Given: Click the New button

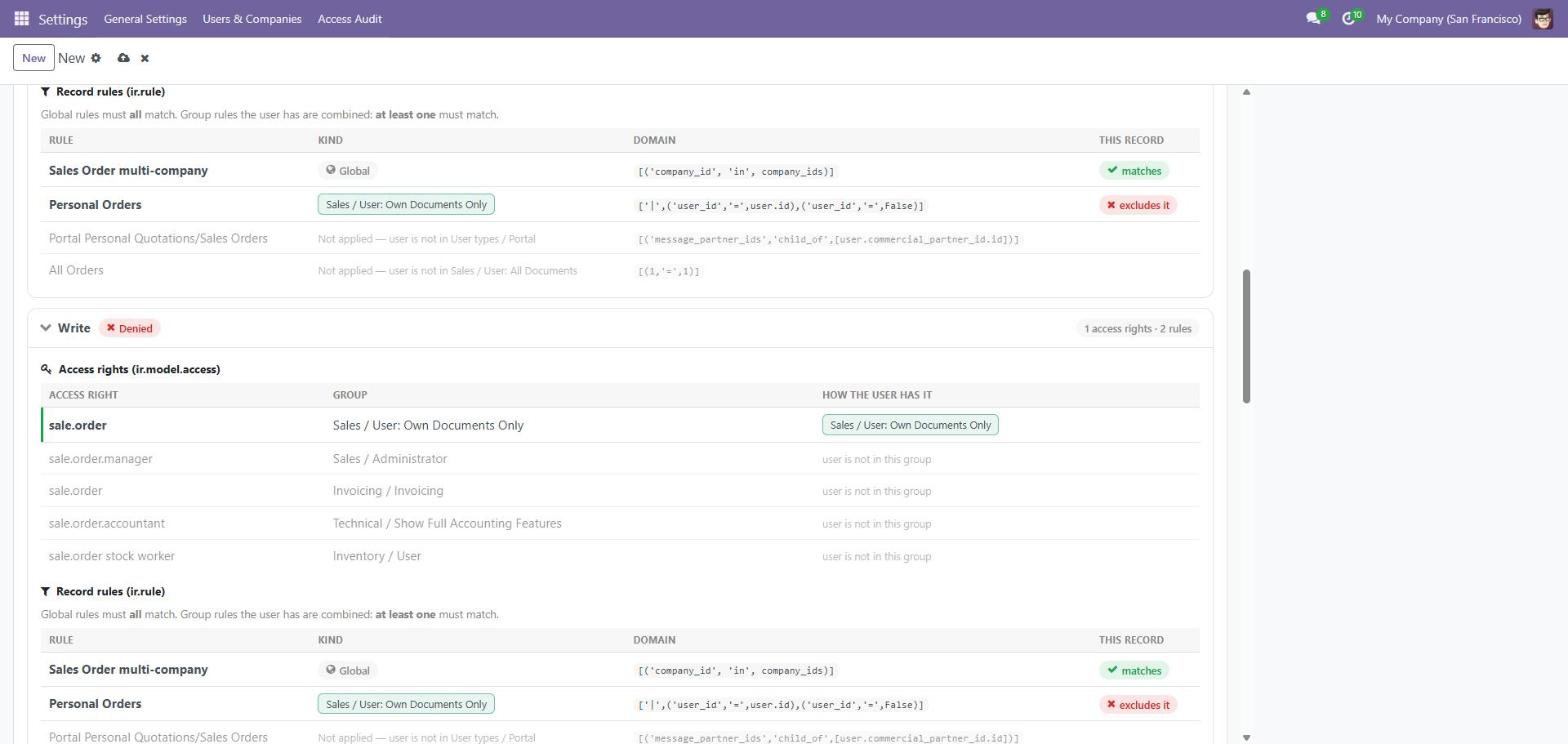Looking at the screenshot, I should pyautogui.click(x=33, y=58).
